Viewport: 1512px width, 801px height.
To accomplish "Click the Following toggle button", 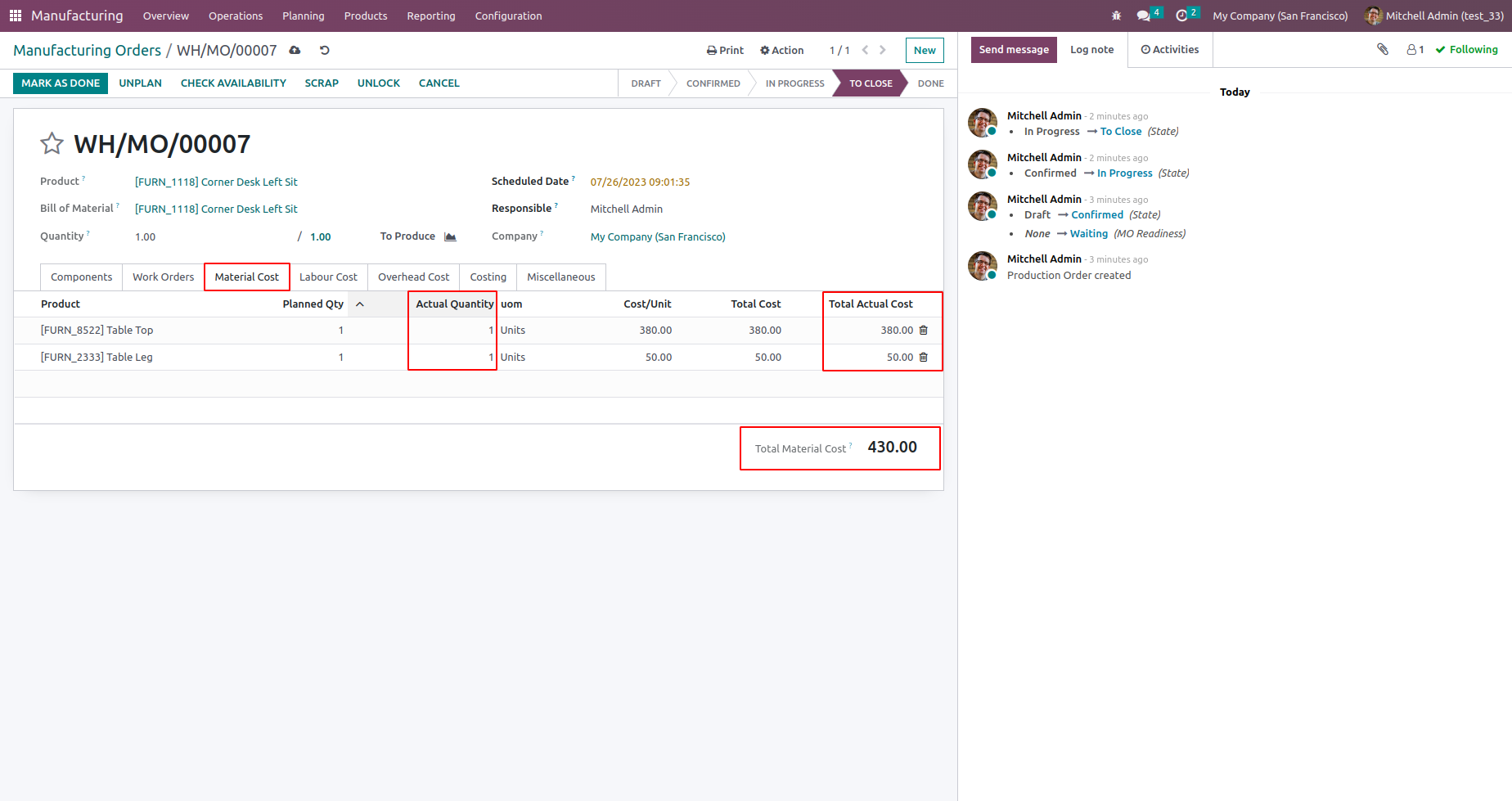I will [1467, 50].
